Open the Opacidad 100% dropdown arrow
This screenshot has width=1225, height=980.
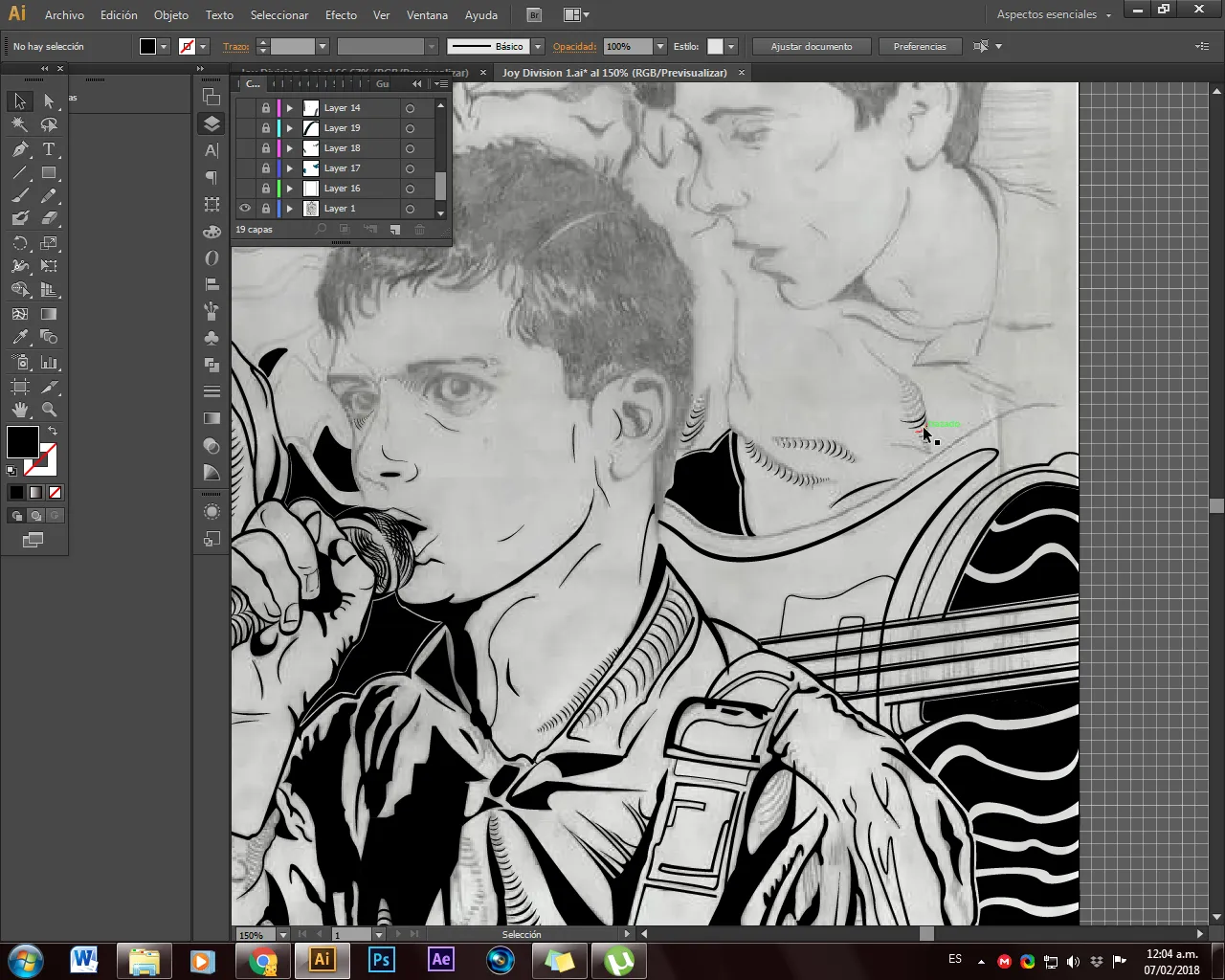[659, 46]
